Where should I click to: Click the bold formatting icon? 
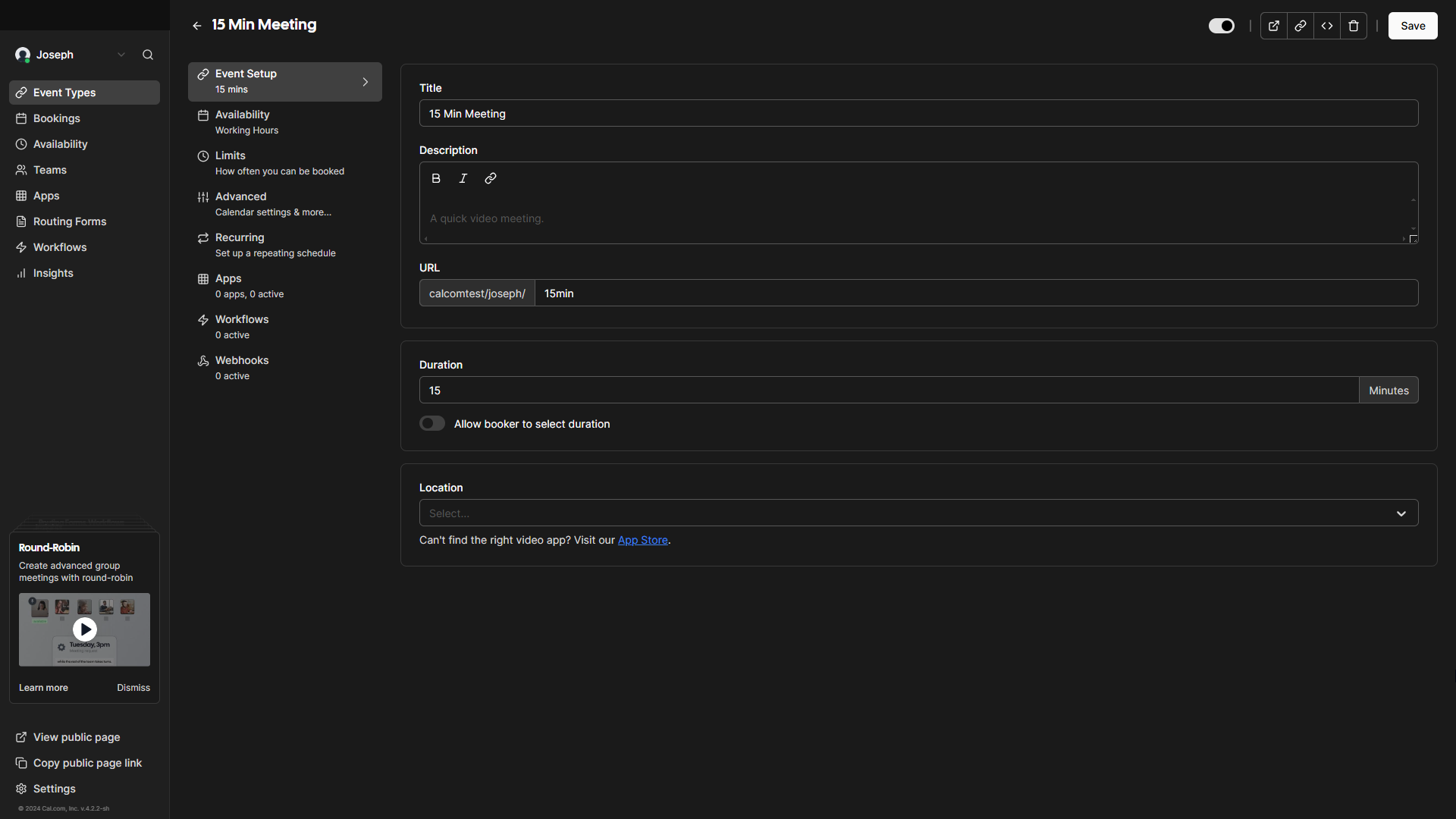pyautogui.click(x=436, y=178)
